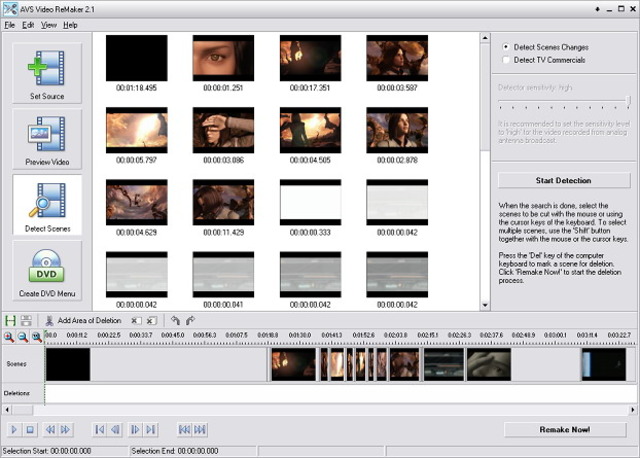
Task: Click timeline scrollbar left arrow
Action: click(7, 409)
